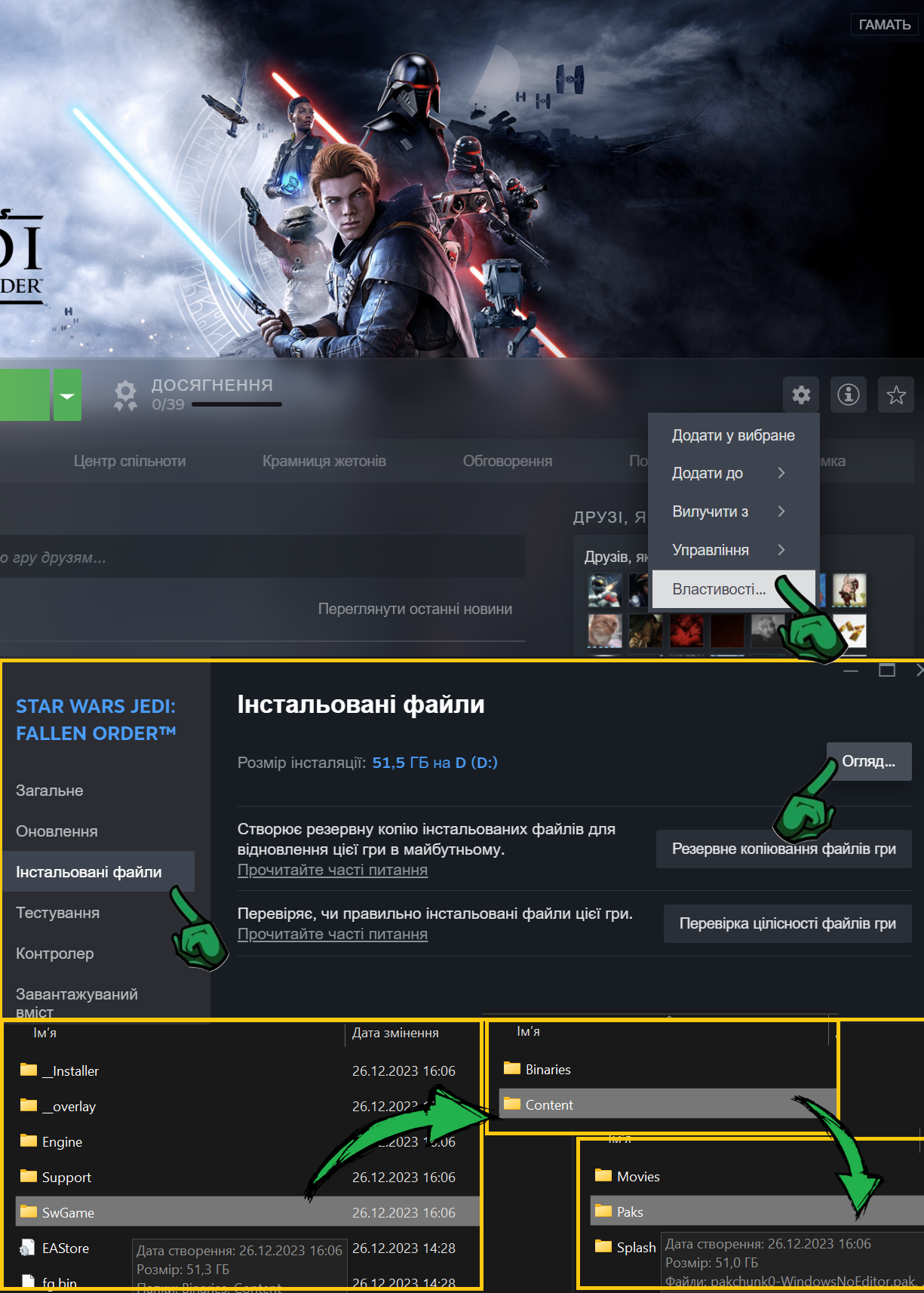This screenshot has width=924, height=1293.
Task: Open the backup "Прочитайте часті питання" link
Action: pos(333,870)
